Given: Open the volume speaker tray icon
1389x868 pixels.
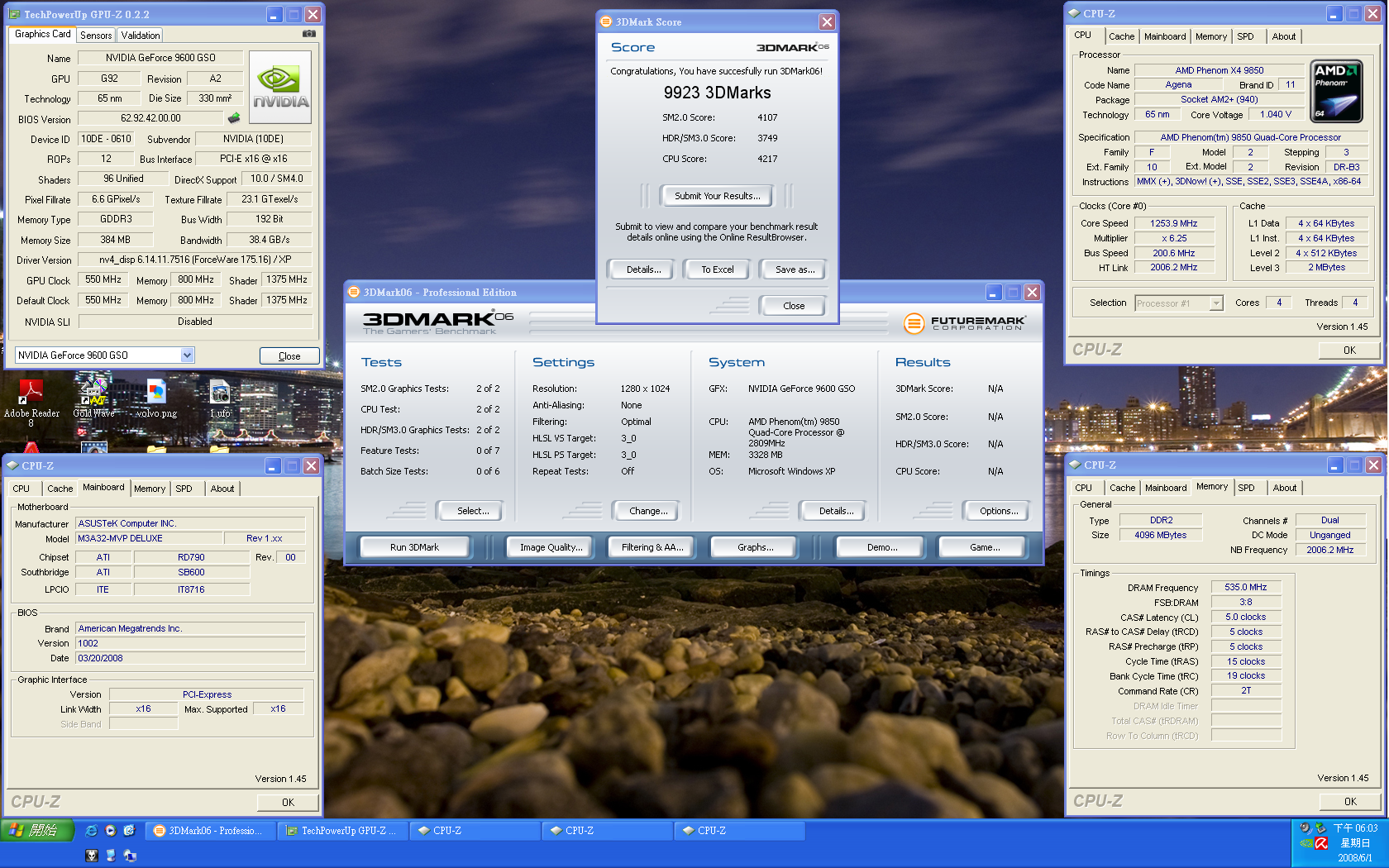Looking at the screenshot, I should point(1305,827).
